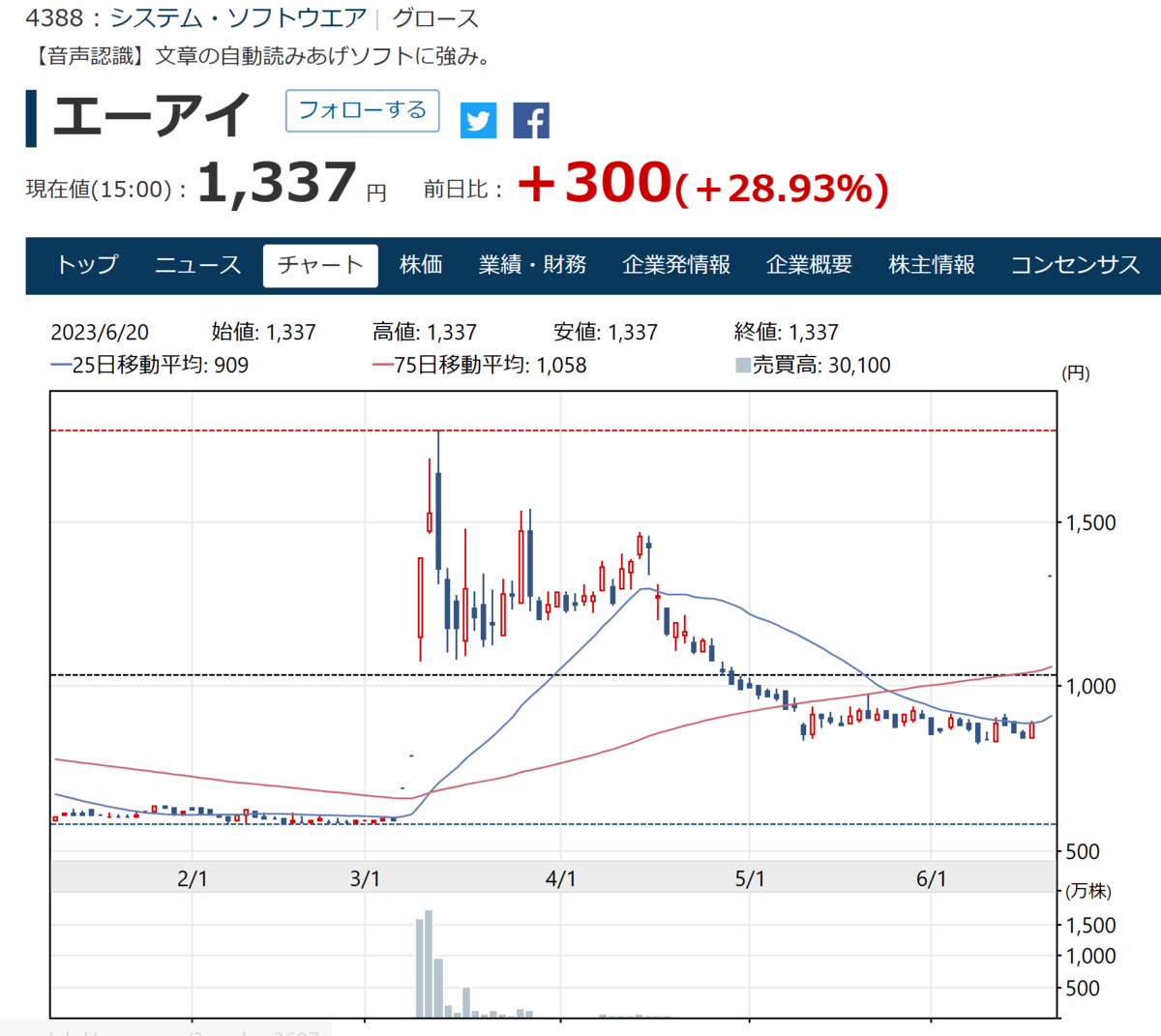The image size is (1161, 1036).
Task: Click the peak candlestick near the red dashed line
Action: [438, 507]
